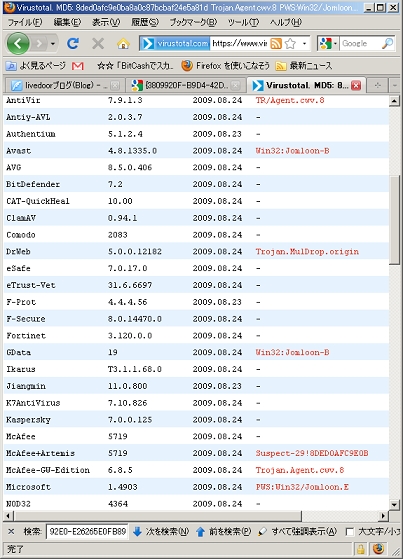Open the ヘルプ(H) menu

(x=285, y=22)
